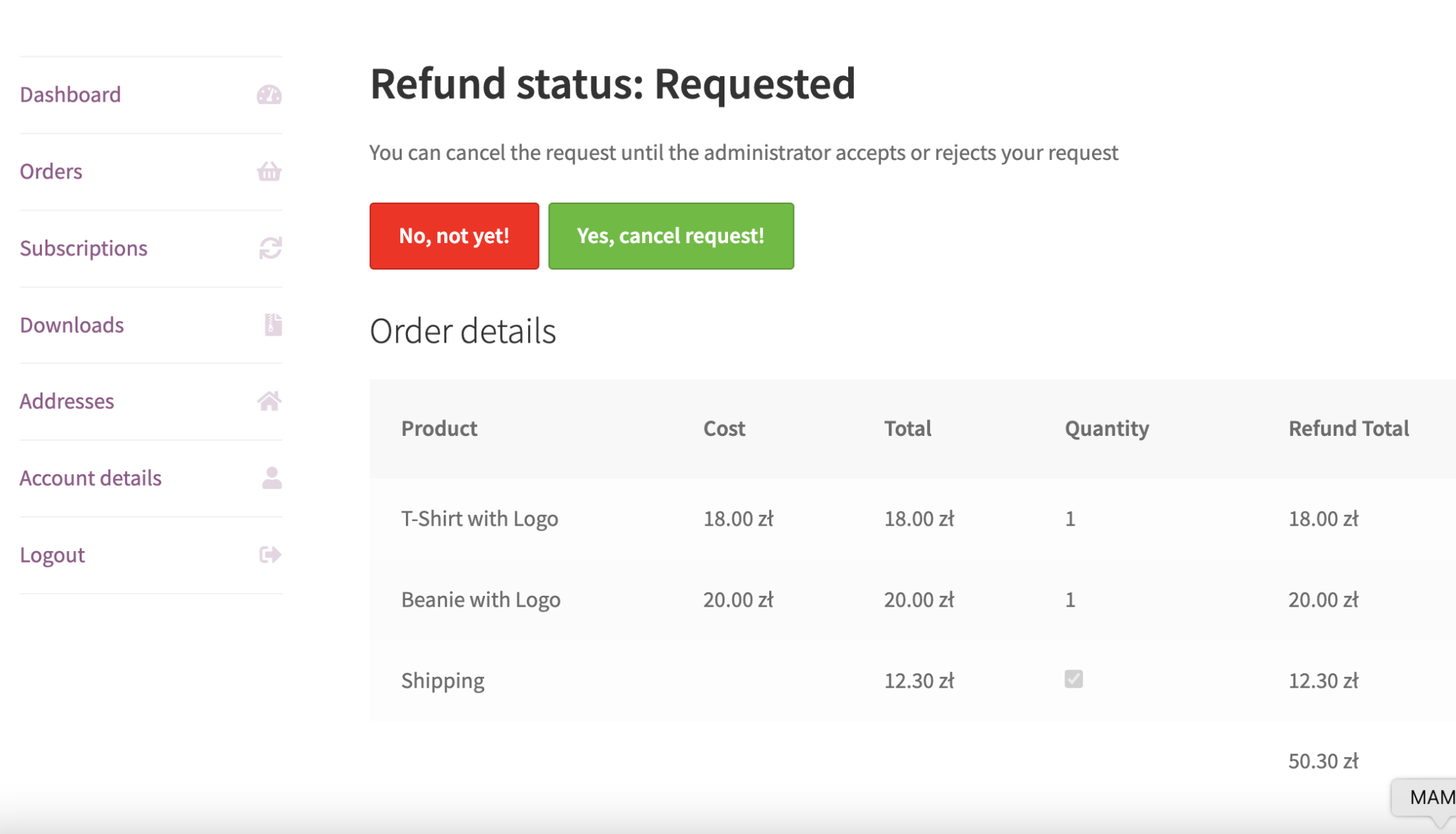
Task: View Account details settings
Action: (90, 478)
